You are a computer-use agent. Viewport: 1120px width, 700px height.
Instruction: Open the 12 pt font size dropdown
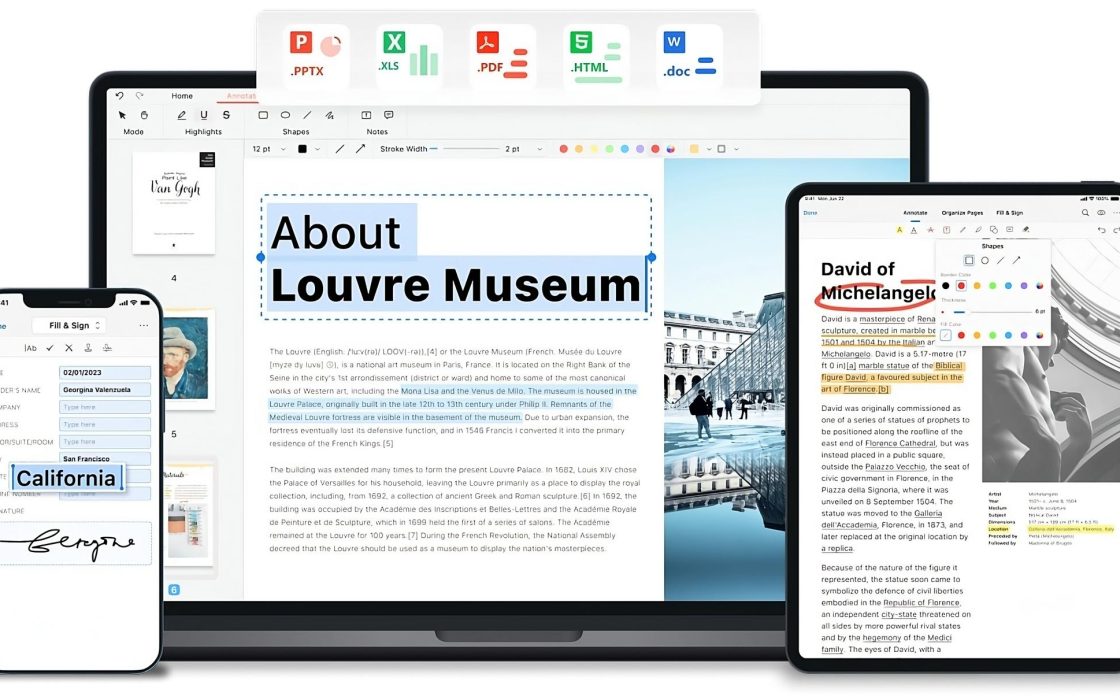click(268, 149)
